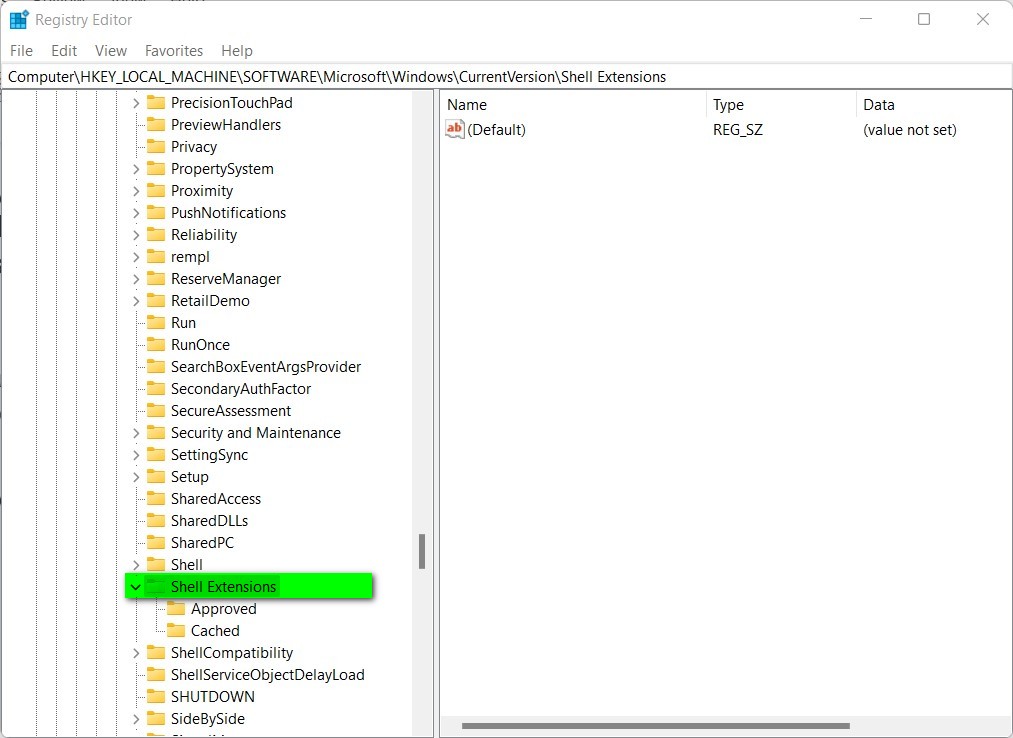Click the Registry Editor title bar icon
The height and width of the screenshot is (738, 1013).
click(19, 20)
